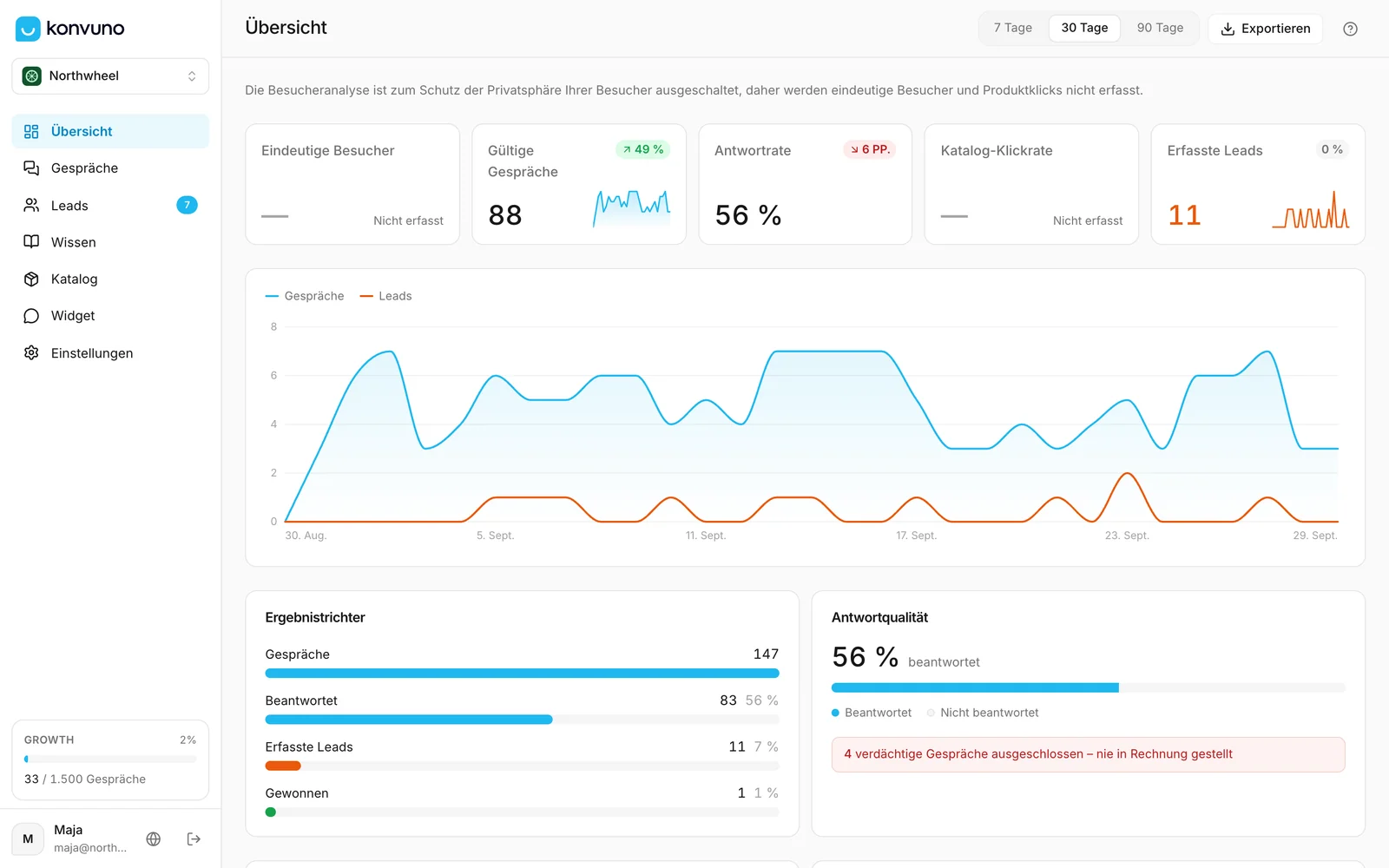
Task: Click the globe language icon
Action: [154, 838]
